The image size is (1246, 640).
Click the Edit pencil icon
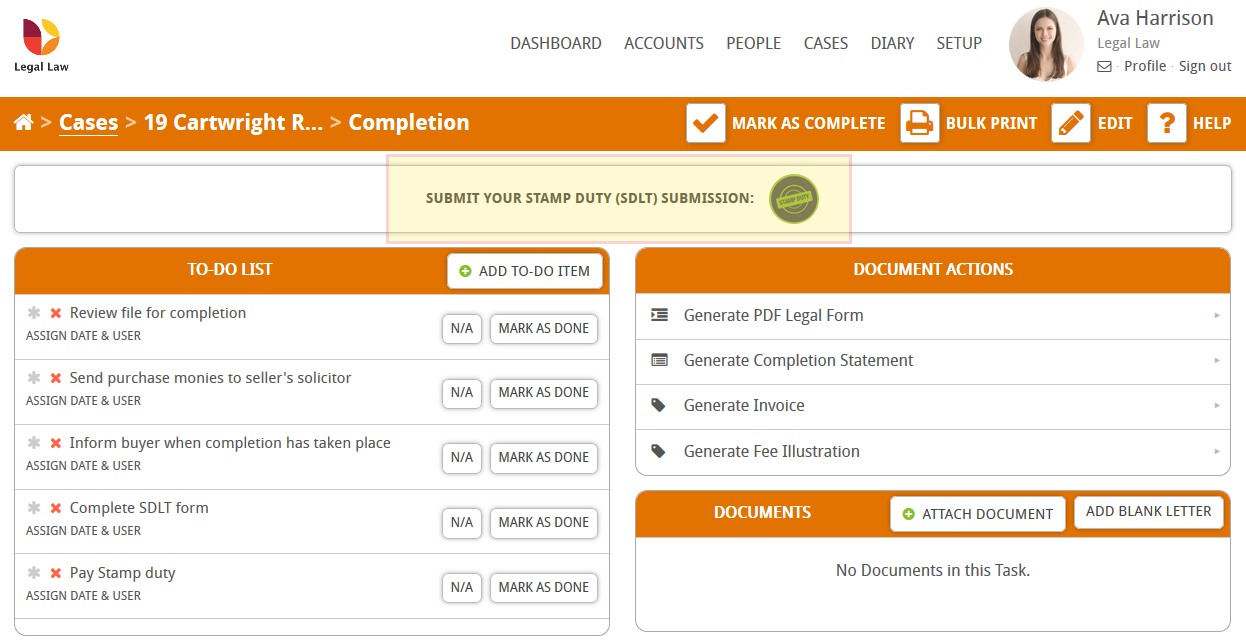1070,123
